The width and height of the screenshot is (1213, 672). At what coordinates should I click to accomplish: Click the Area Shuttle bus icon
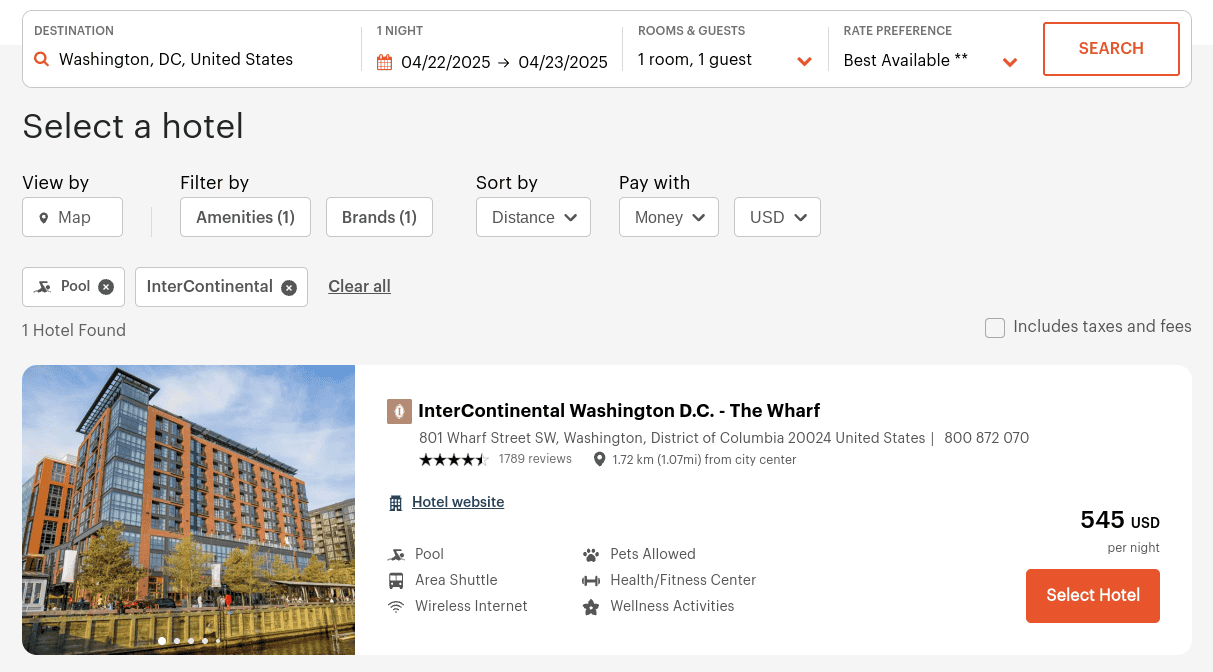[x=396, y=581]
